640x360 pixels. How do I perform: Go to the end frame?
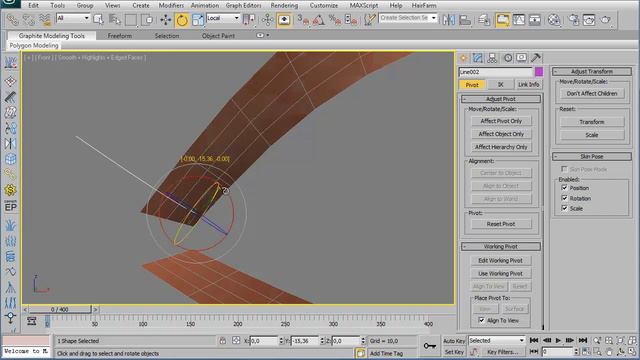(583, 340)
